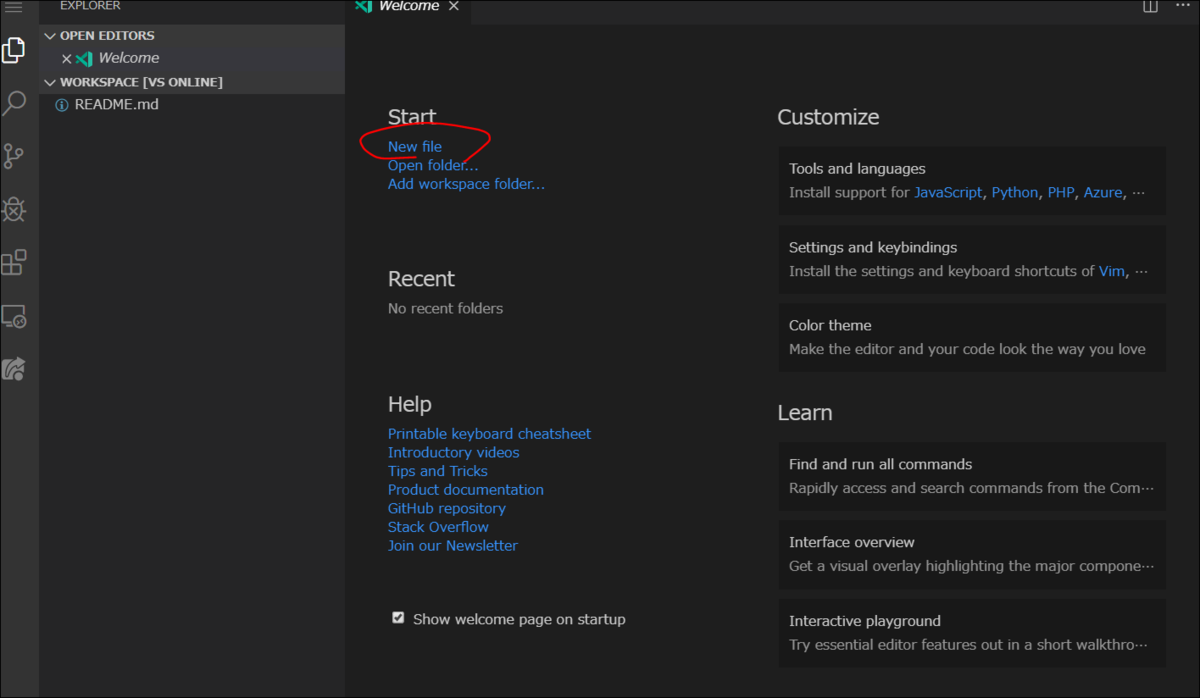Open Tips and Tricks link
Screen dimensions: 1200x698
438,471
